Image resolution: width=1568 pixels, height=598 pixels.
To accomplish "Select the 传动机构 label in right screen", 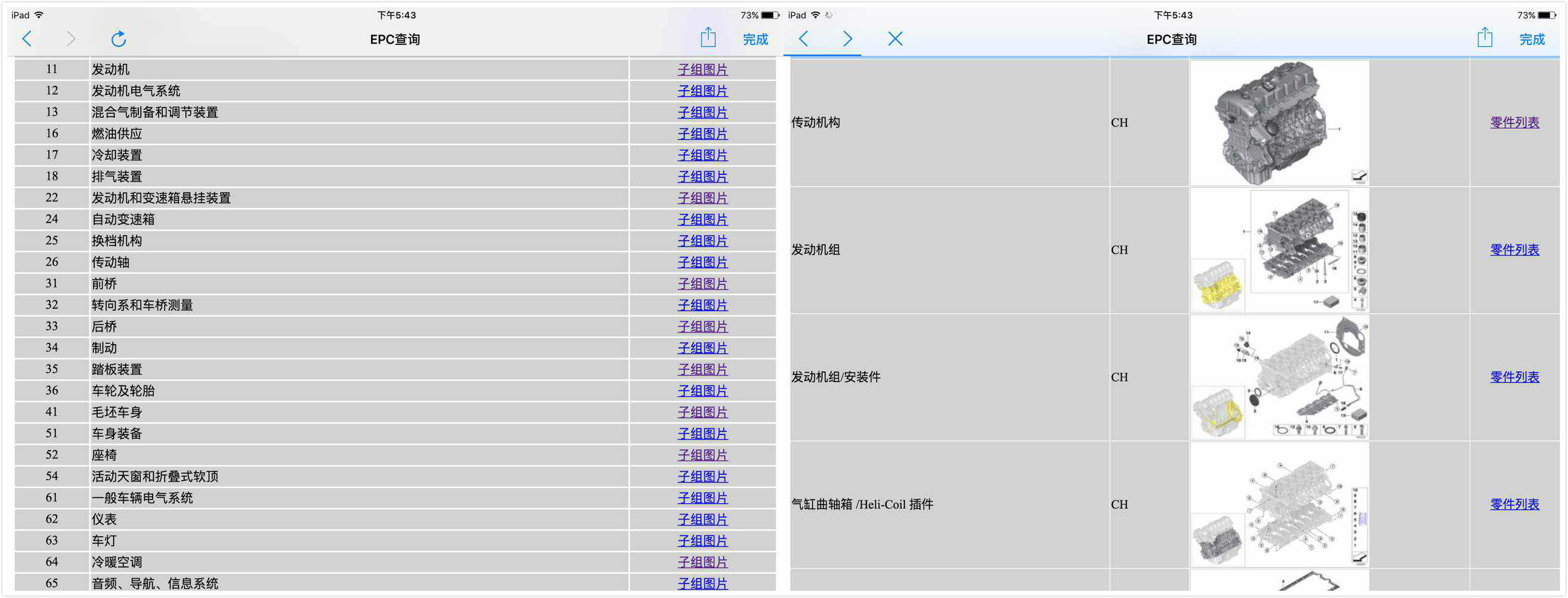I will [816, 122].
